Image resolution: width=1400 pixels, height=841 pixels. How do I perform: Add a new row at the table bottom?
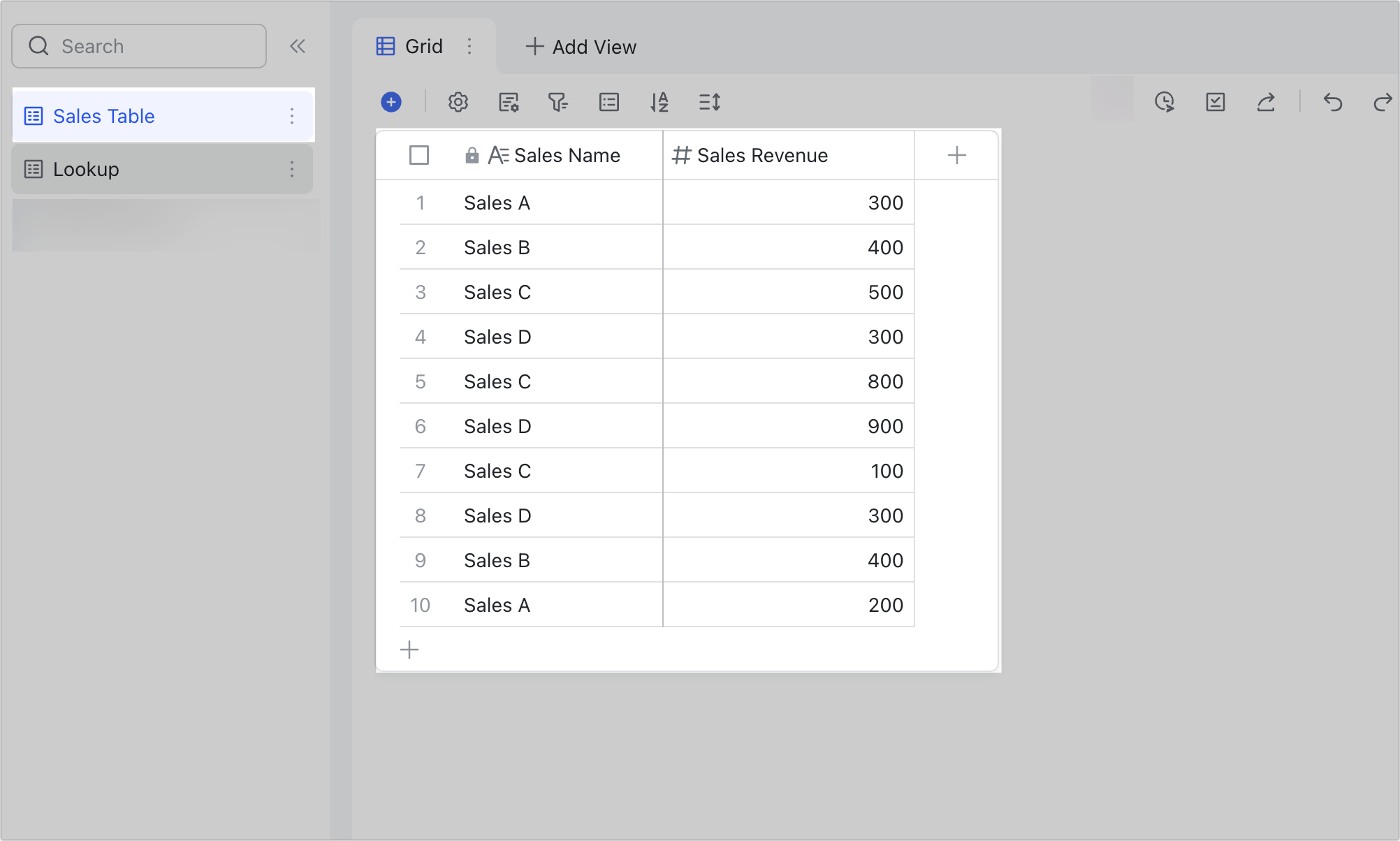[409, 650]
